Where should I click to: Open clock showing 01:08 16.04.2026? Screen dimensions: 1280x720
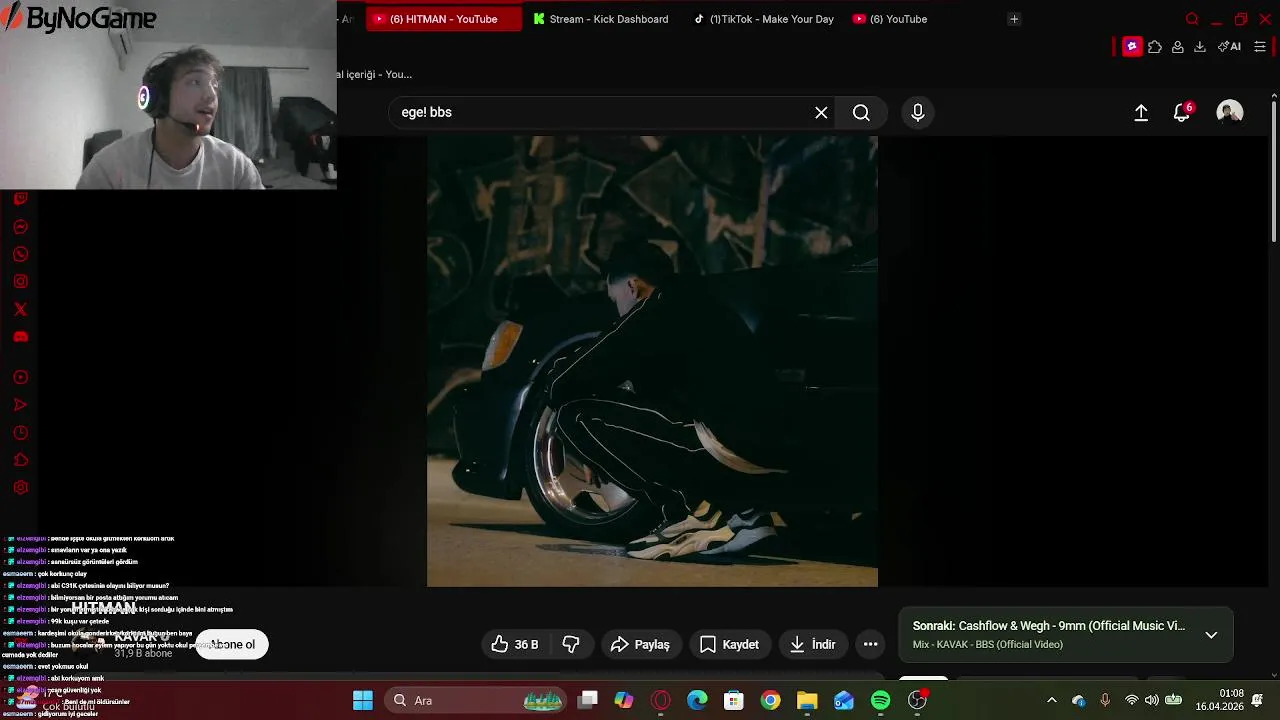(1220, 700)
